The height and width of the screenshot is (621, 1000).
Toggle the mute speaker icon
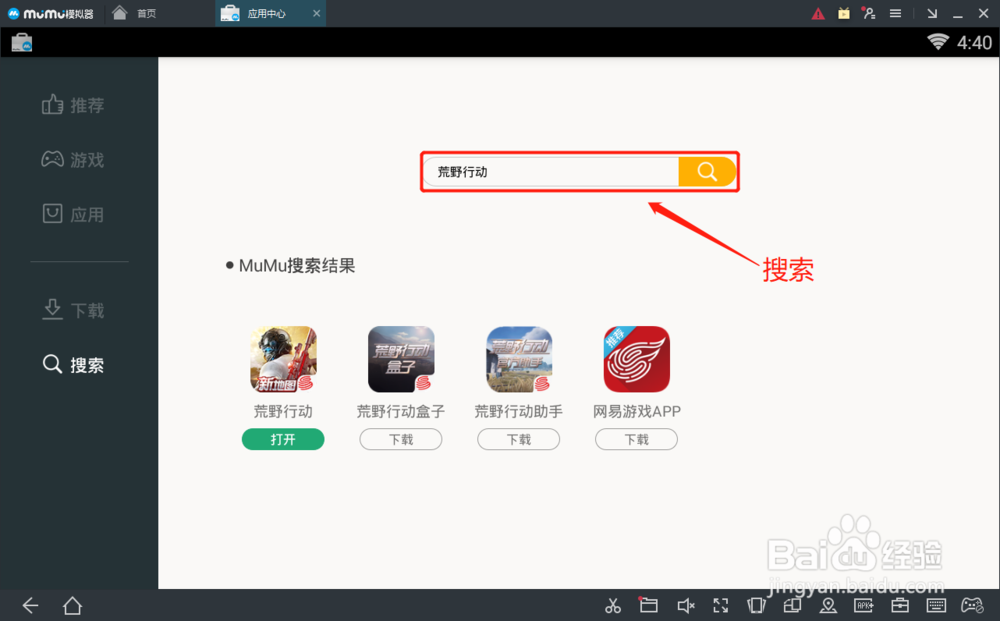(686, 605)
